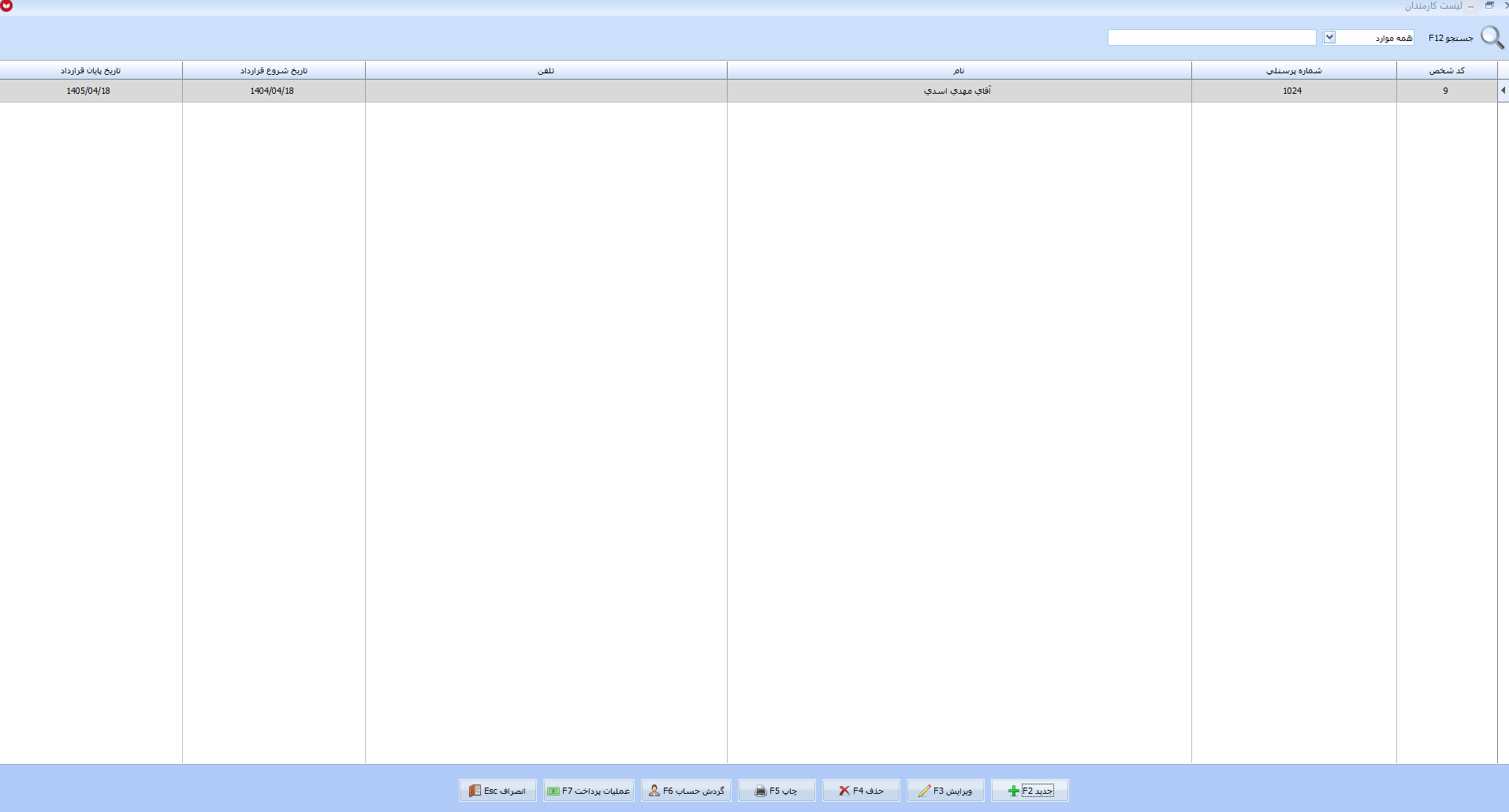Click the red application icon in title bar
The height and width of the screenshot is (812, 1509).
6,6
